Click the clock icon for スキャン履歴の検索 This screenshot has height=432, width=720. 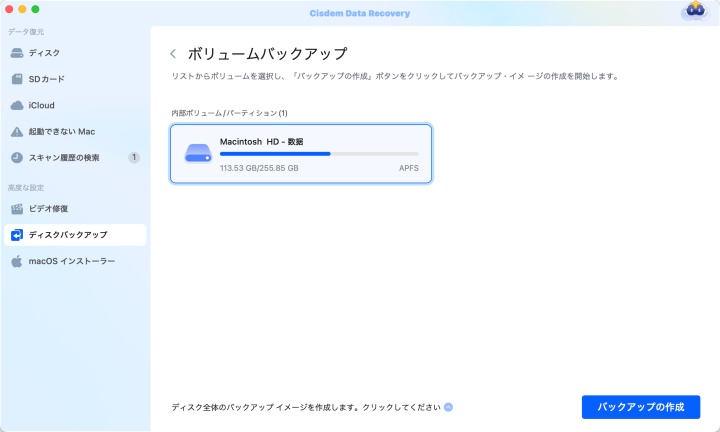click(x=17, y=157)
